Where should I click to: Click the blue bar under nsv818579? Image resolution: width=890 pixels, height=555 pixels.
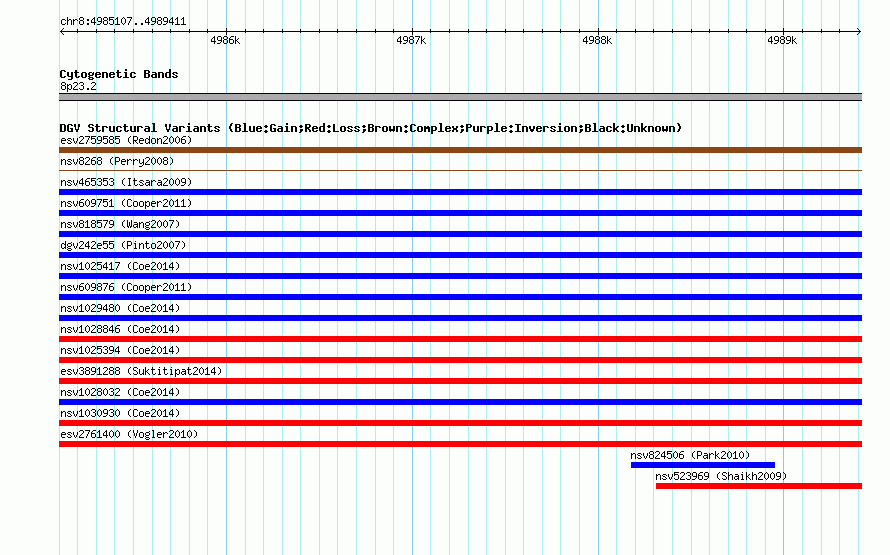coord(460,234)
